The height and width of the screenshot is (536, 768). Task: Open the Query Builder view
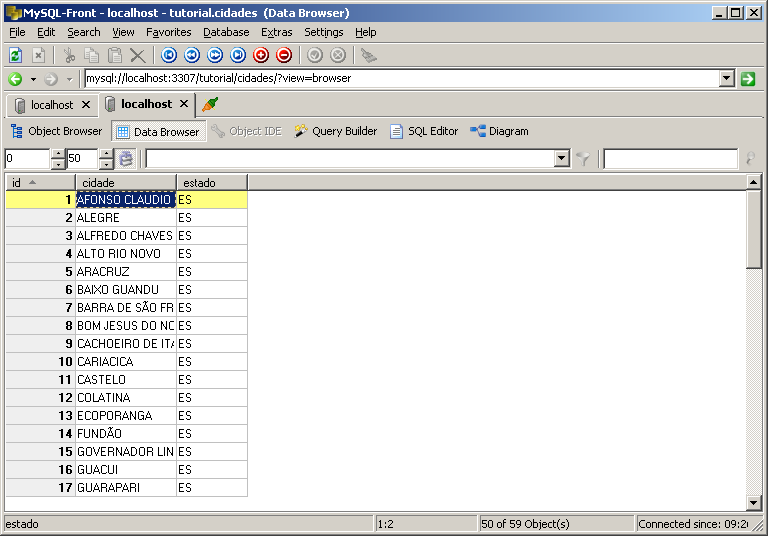pos(336,131)
